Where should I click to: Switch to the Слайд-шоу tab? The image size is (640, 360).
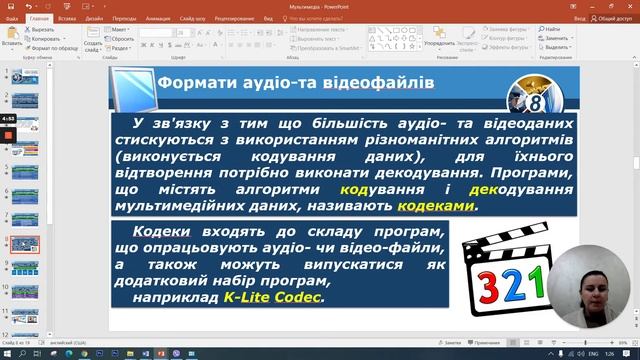point(192,18)
